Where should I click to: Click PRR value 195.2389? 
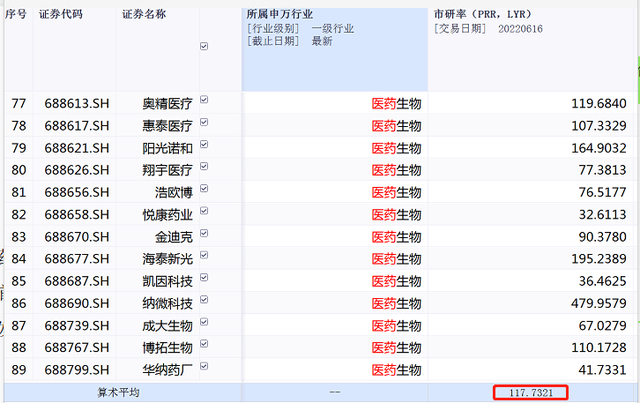point(599,259)
